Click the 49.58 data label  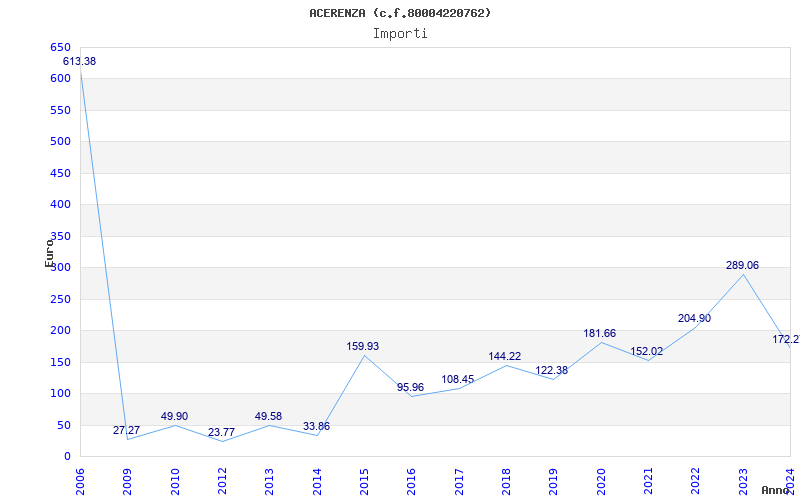(x=268, y=417)
